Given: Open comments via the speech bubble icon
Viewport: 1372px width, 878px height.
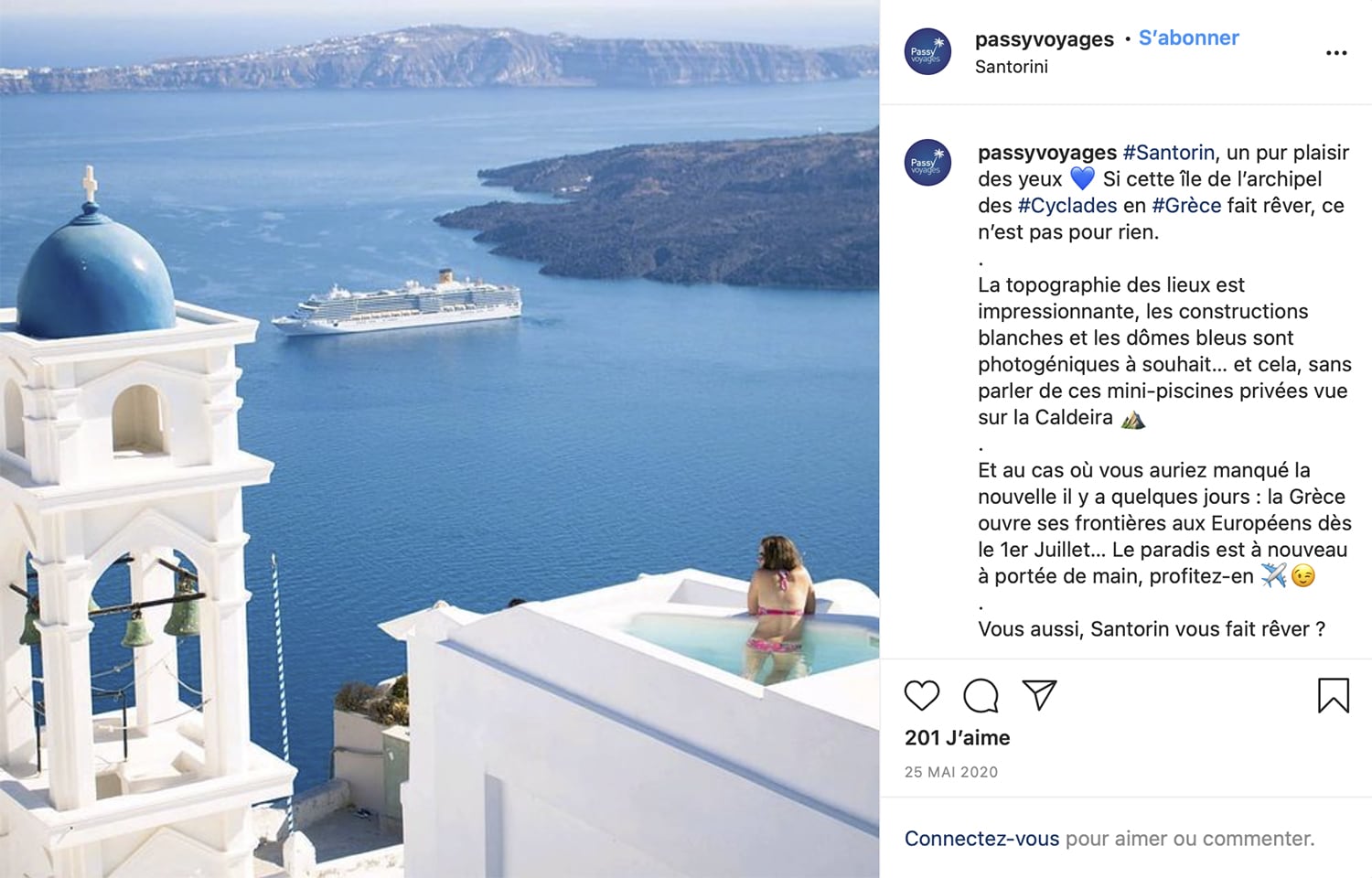Looking at the screenshot, I should (981, 696).
